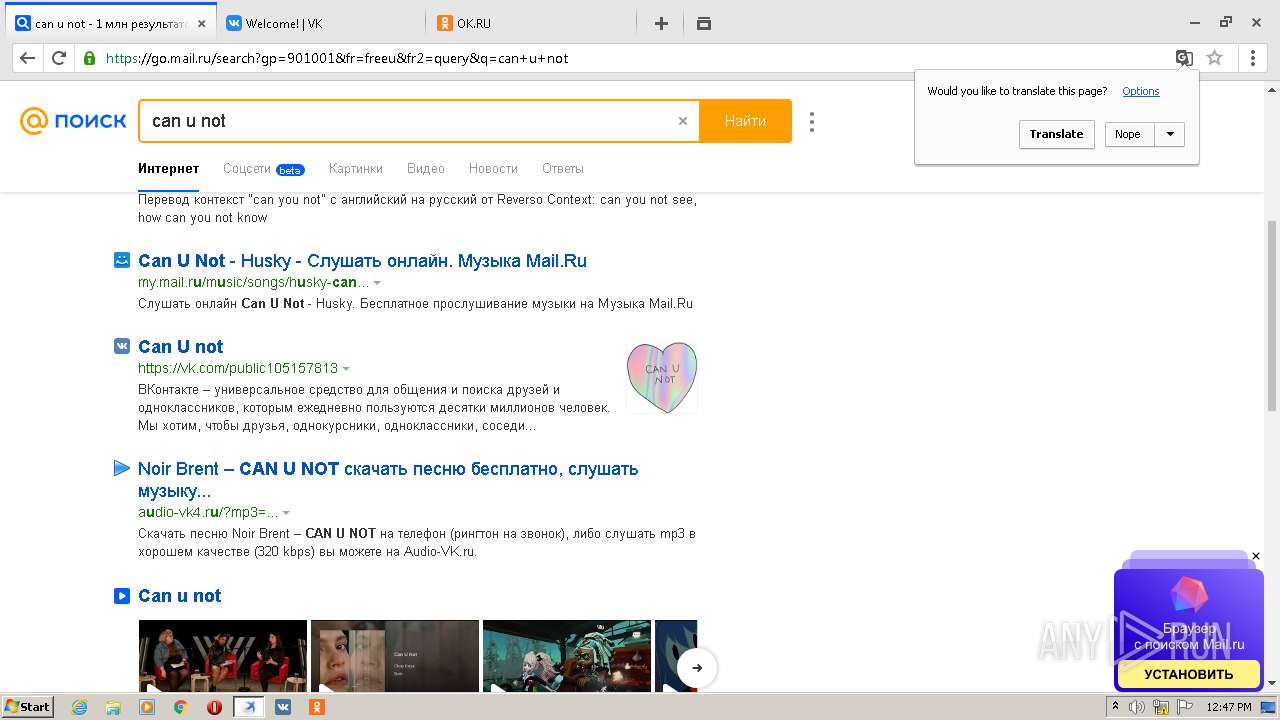Open the browser three-dot menu
The height and width of the screenshot is (720, 1280).
point(1253,58)
